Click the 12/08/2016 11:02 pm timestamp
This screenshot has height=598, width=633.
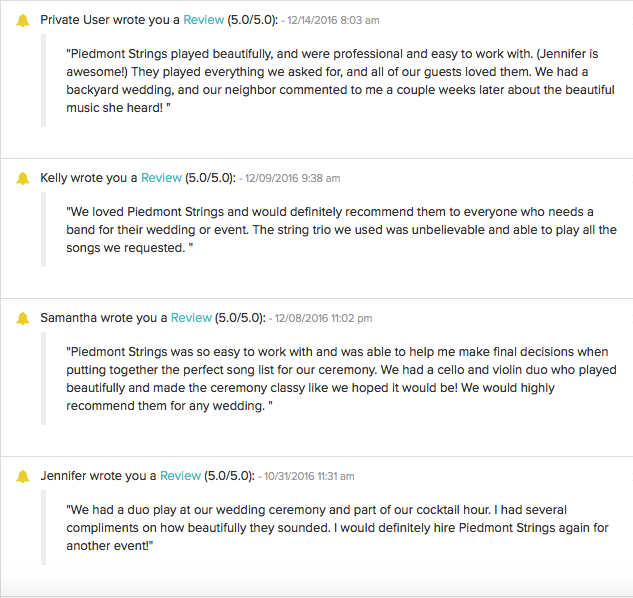tap(323, 318)
